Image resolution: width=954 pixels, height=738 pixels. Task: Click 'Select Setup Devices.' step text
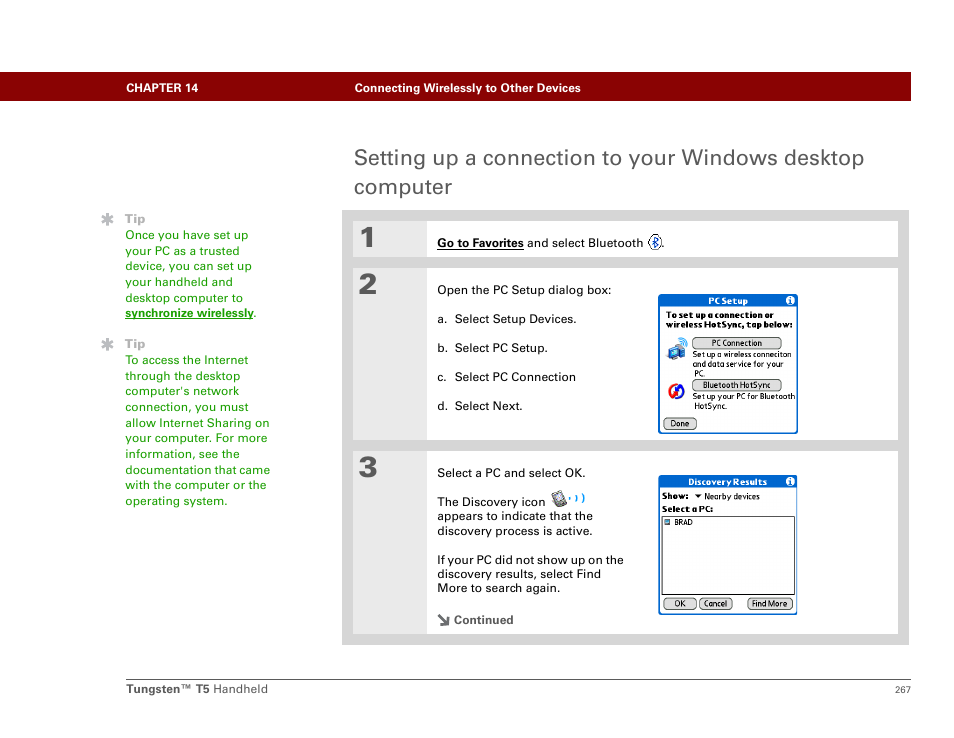(515, 319)
